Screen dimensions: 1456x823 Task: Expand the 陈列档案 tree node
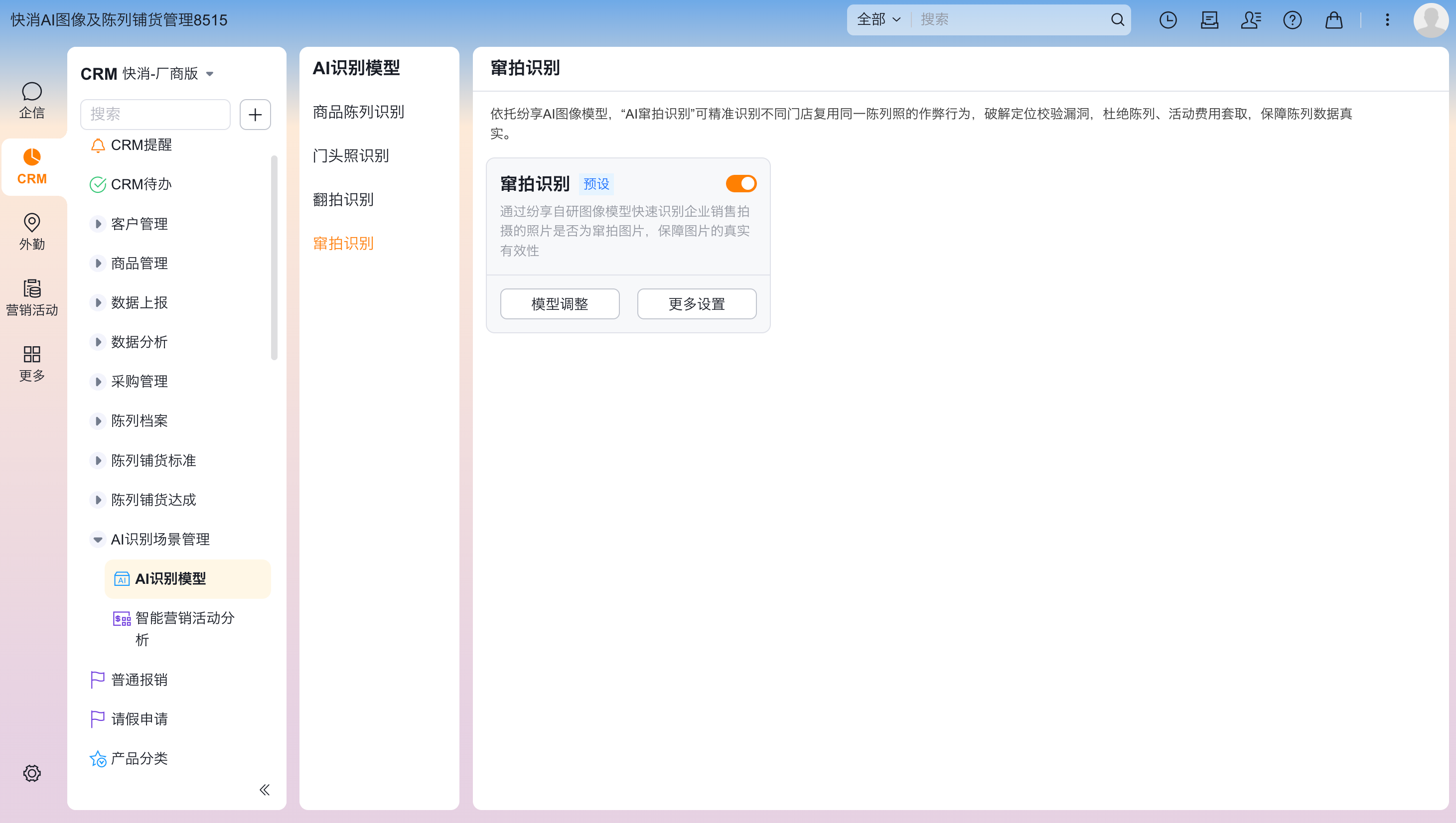pyautogui.click(x=98, y=421)
